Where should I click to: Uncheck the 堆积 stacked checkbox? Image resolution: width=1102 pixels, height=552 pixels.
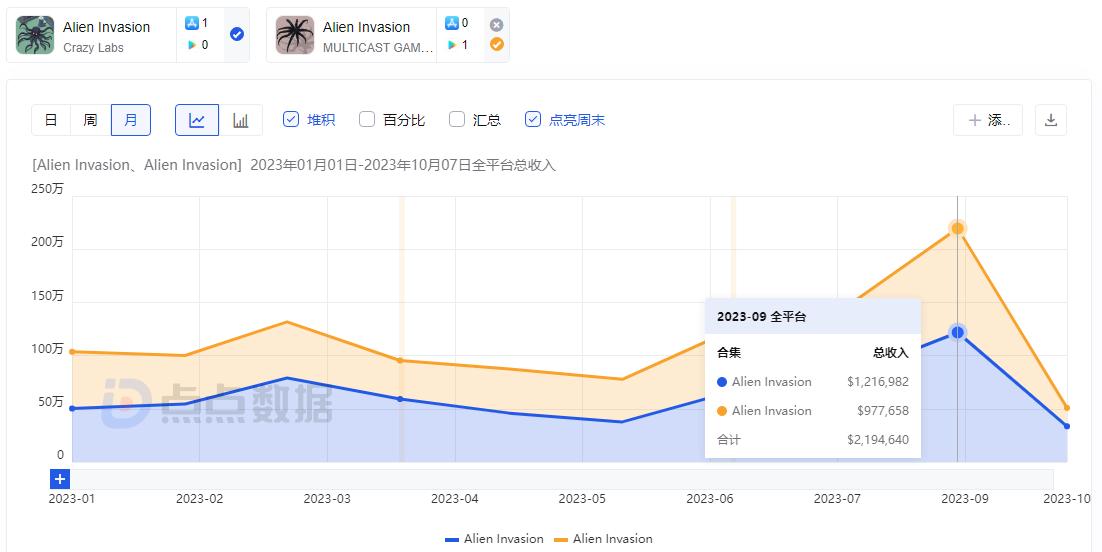point(291,120)
